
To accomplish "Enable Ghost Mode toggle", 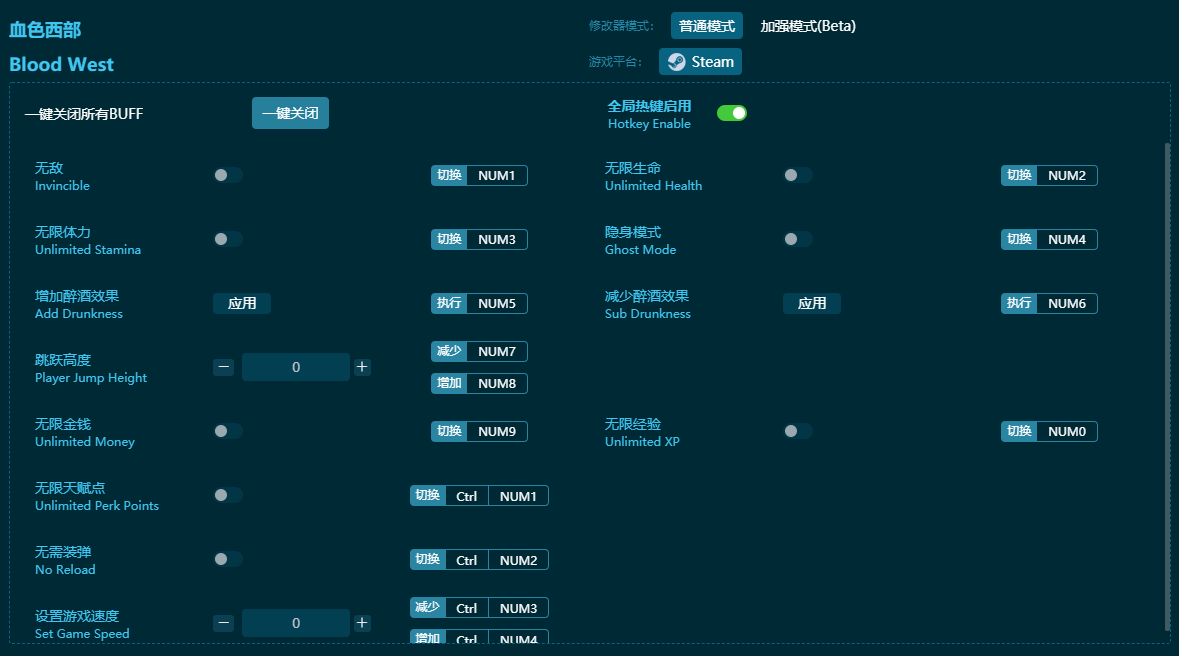I will (x=797, y=239).
